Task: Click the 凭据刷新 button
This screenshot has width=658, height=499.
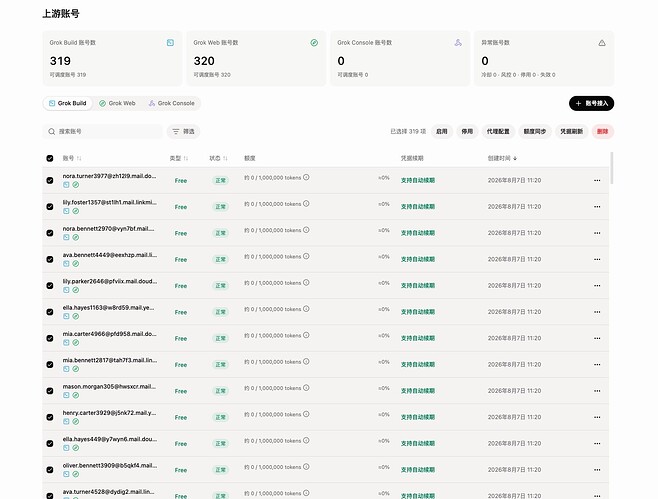Action: pyautogui.click(x=572, y=131)
